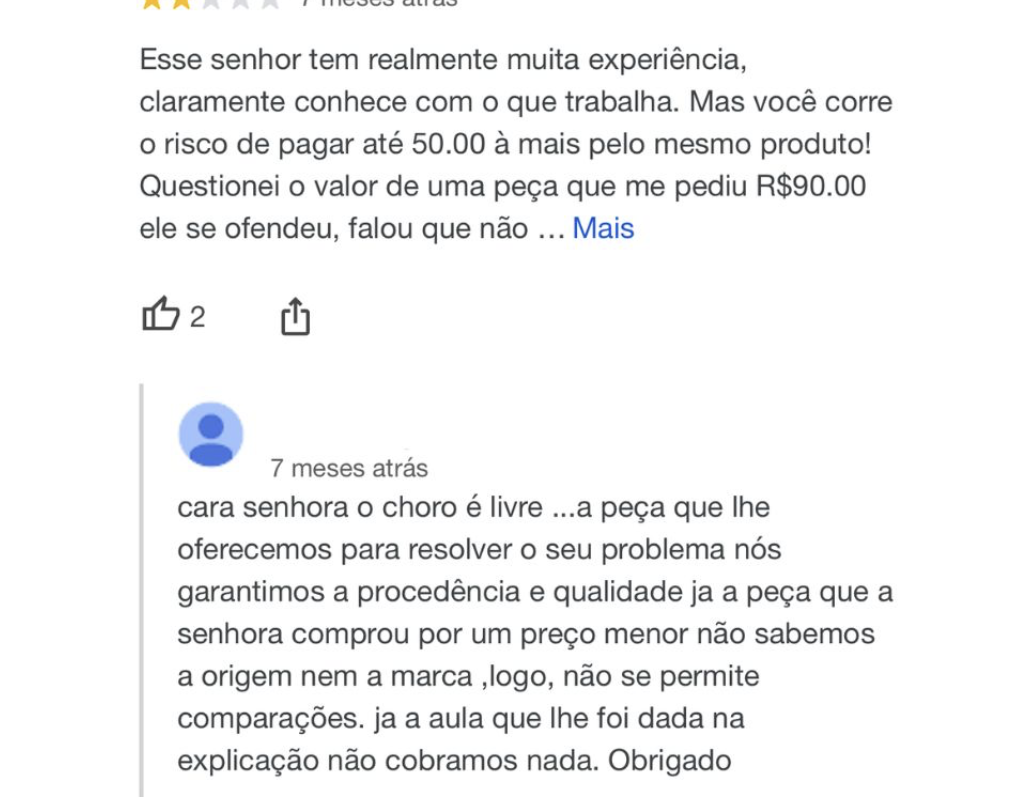This screenshot has width=1034, height=800.
Task: Click the second gold rating star
Action: [181, 3]
